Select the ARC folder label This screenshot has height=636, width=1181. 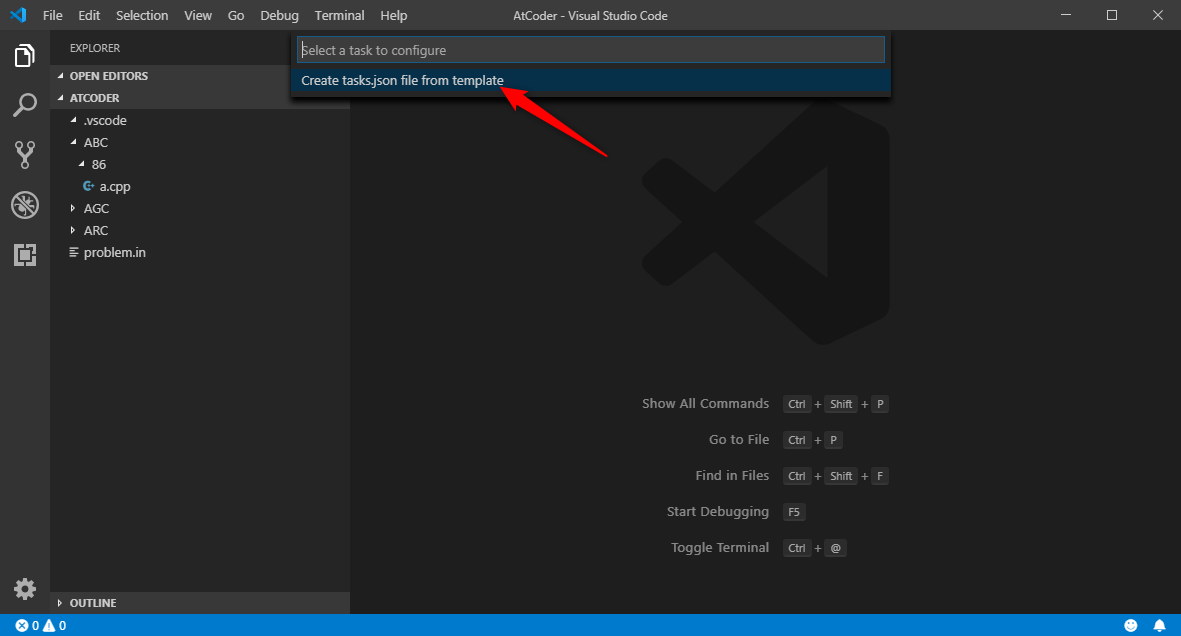[x=96, y=230]
